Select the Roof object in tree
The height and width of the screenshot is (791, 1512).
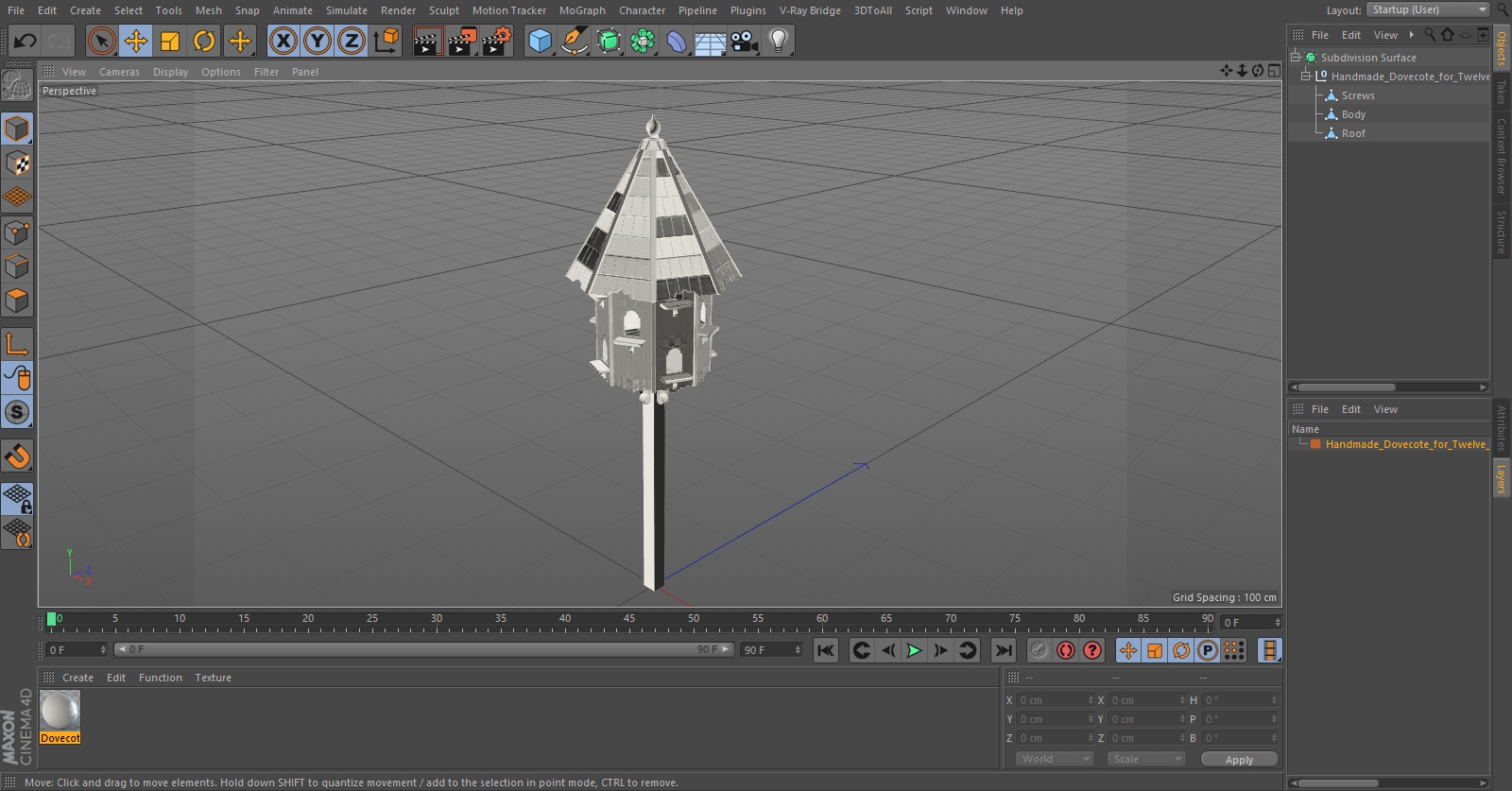1353,133
